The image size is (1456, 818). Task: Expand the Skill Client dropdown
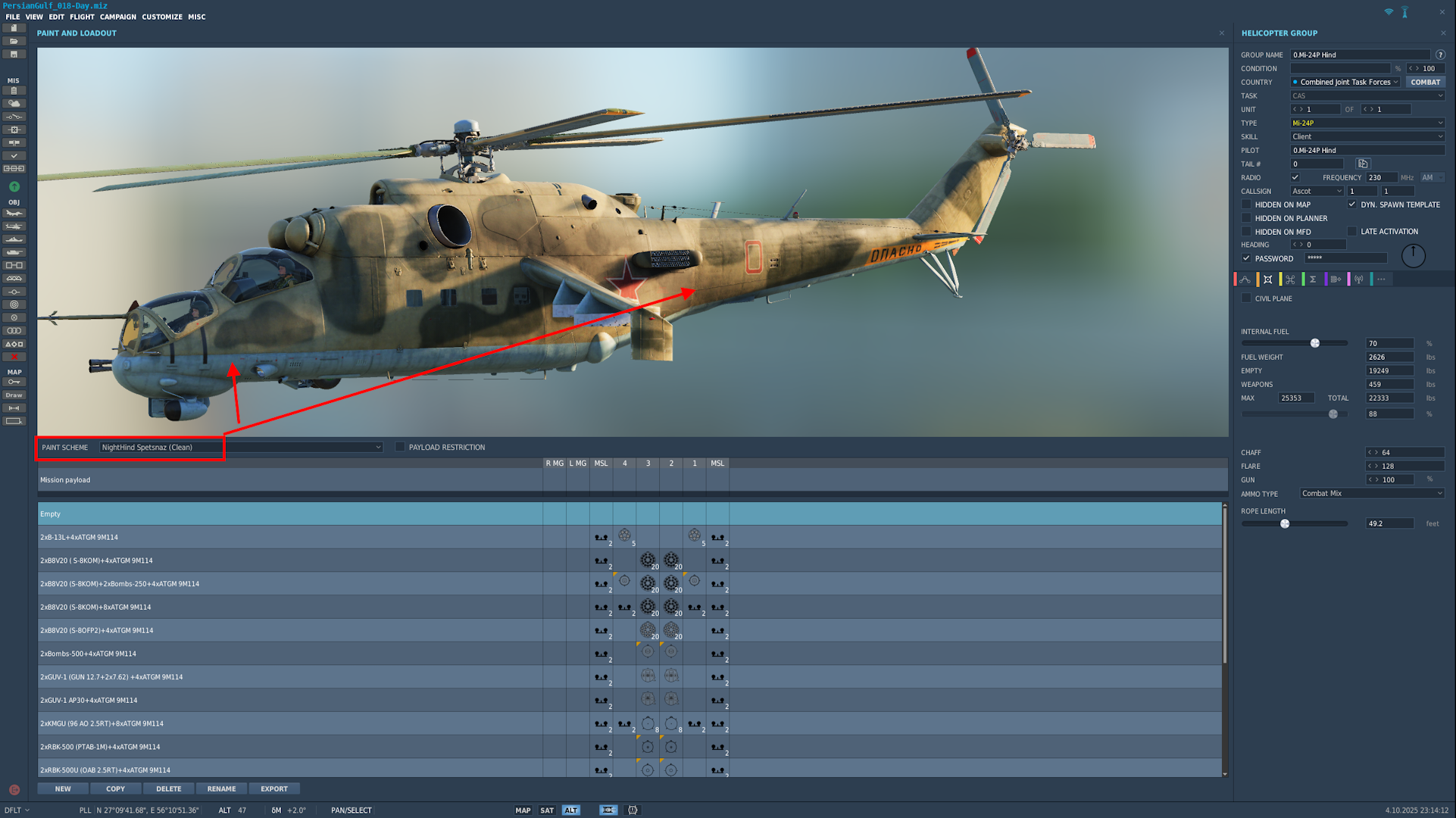click(x=1367, y=136)
